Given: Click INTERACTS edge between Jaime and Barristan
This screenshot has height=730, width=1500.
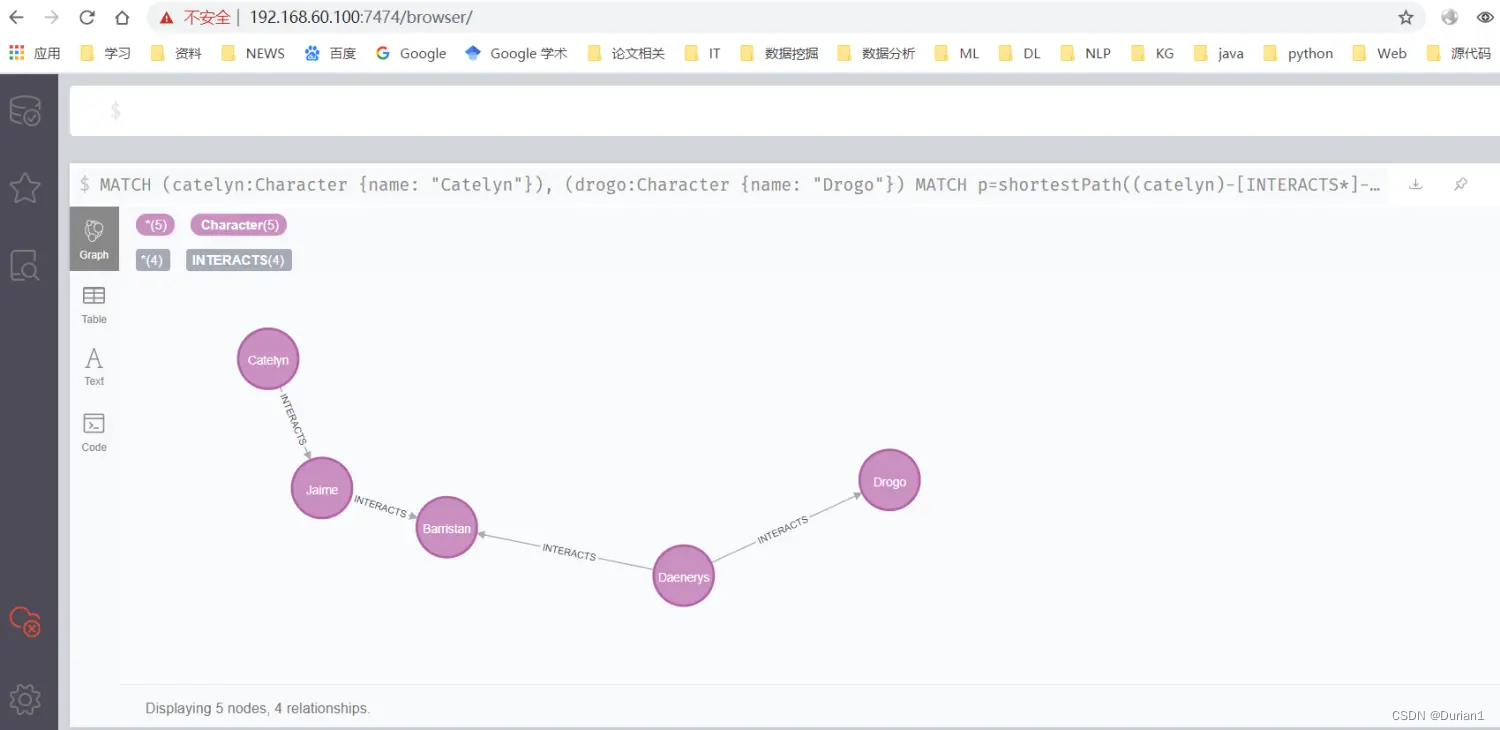Looking at the screenshot, I should coord(381,507).
